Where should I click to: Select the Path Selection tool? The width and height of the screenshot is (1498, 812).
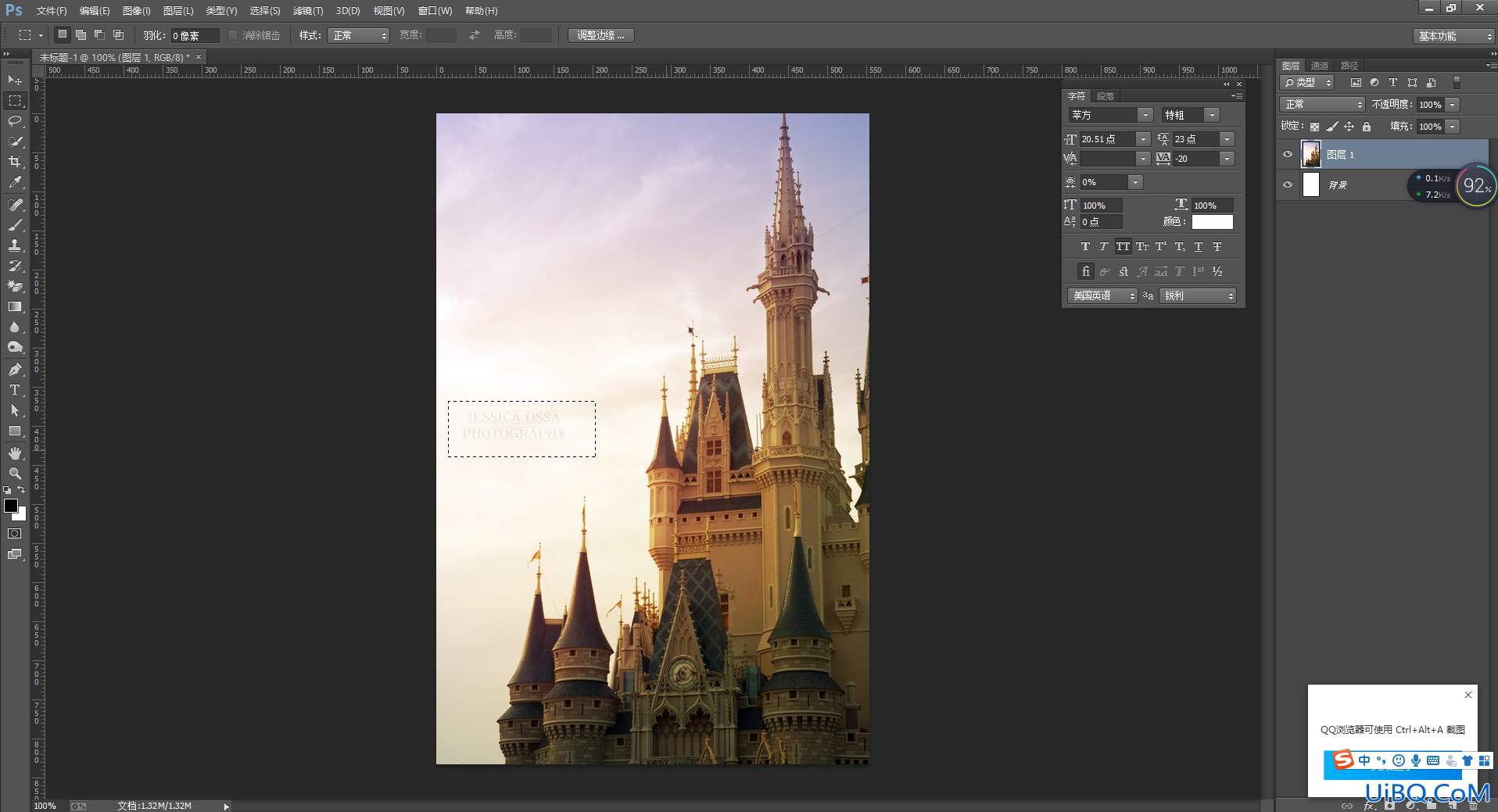(x=15, y=410)
